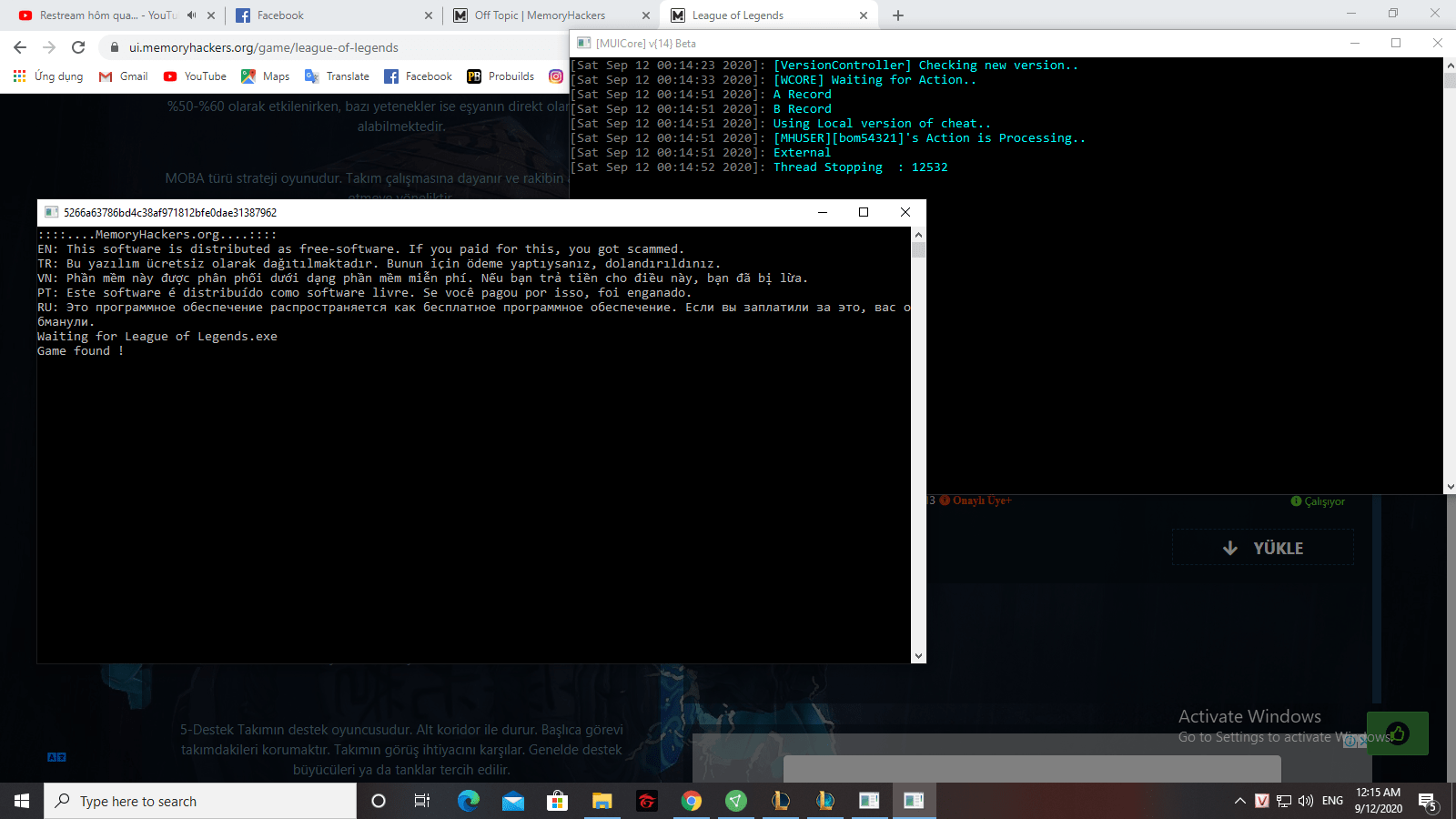Image resolution: width=1456 pixels, height=819 pixels.
Task: Open Task View on the taskbar
Action: [x=422, y=801]
